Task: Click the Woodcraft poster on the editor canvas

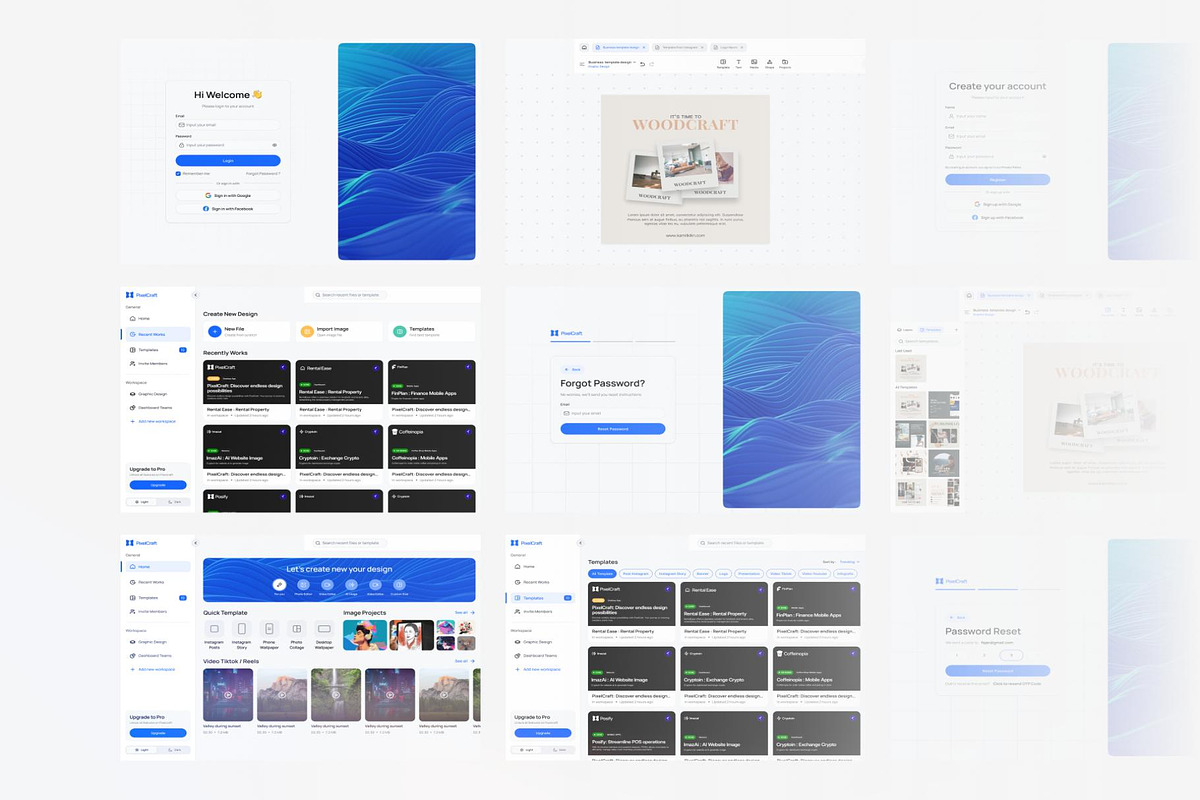Action: 685,169
